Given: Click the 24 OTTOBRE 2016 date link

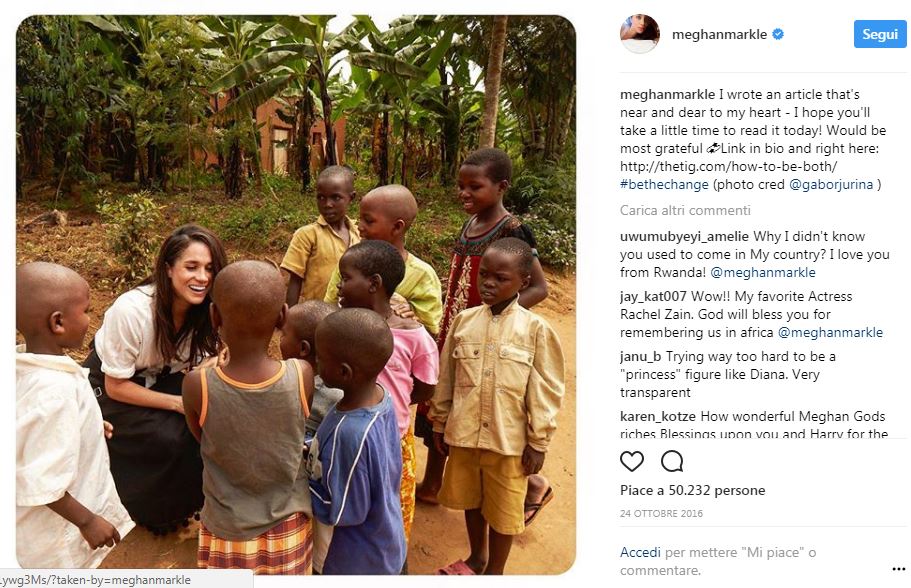Looking at the screenshot, I should click(661, 514).
